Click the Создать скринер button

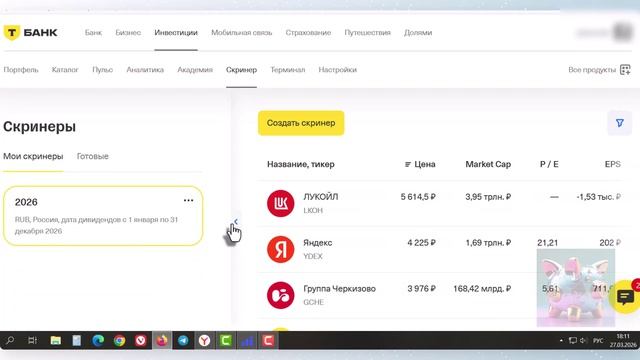click(x=301, y=123)
